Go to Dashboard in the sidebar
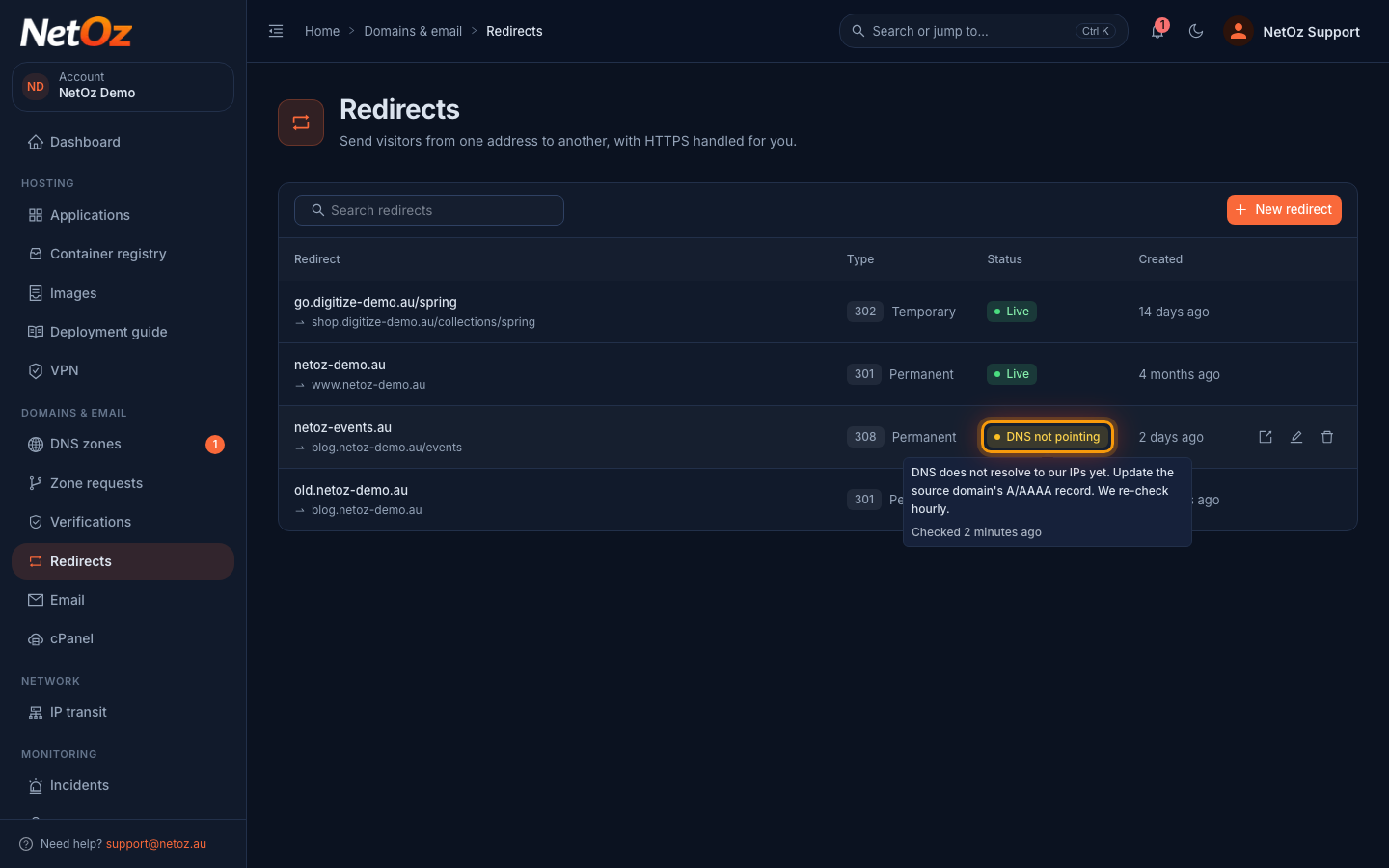Screen dimensions: 1389x868 click(x=123, y=142)
